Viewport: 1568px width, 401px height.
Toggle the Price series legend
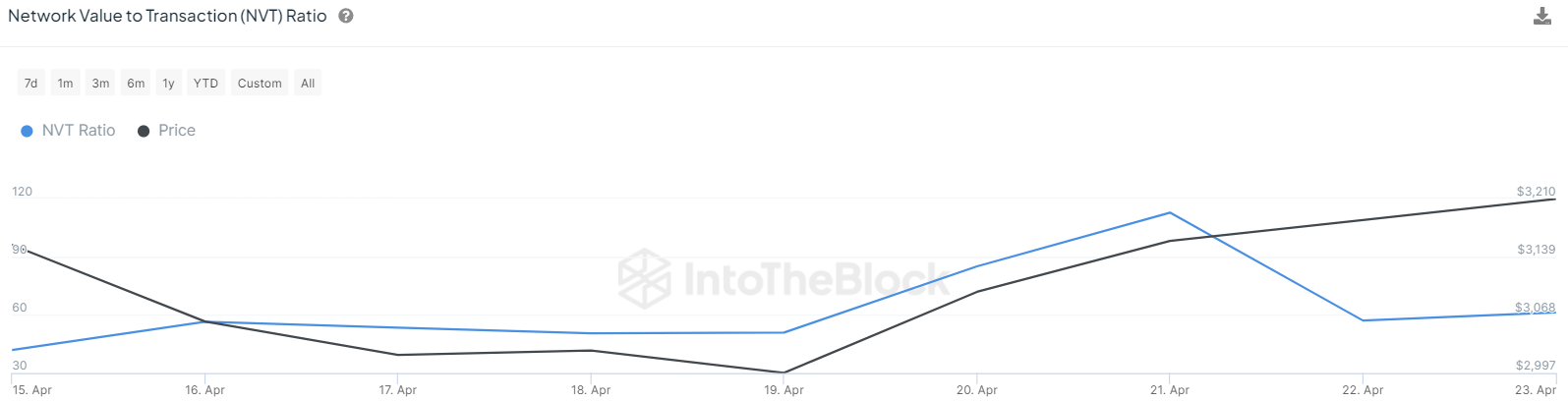[166, 131]
